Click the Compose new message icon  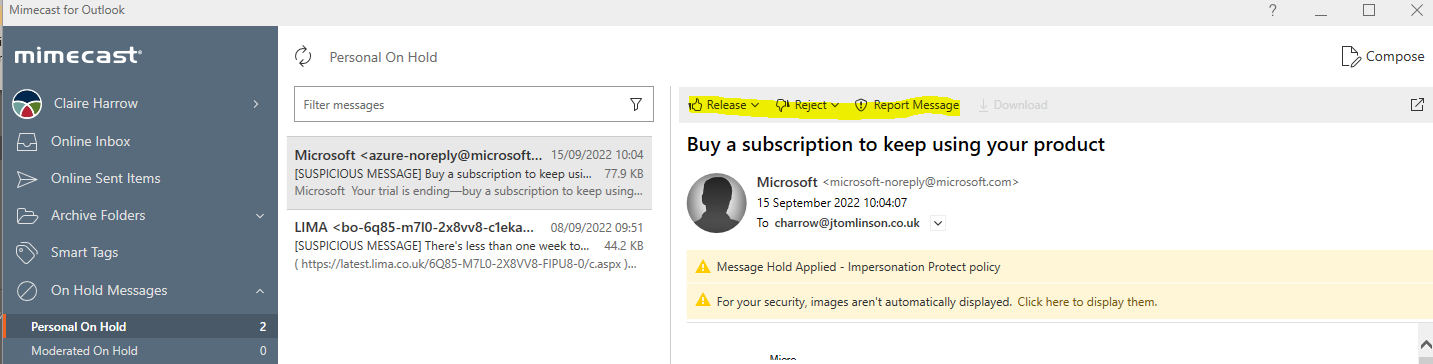coord(1351,57)
